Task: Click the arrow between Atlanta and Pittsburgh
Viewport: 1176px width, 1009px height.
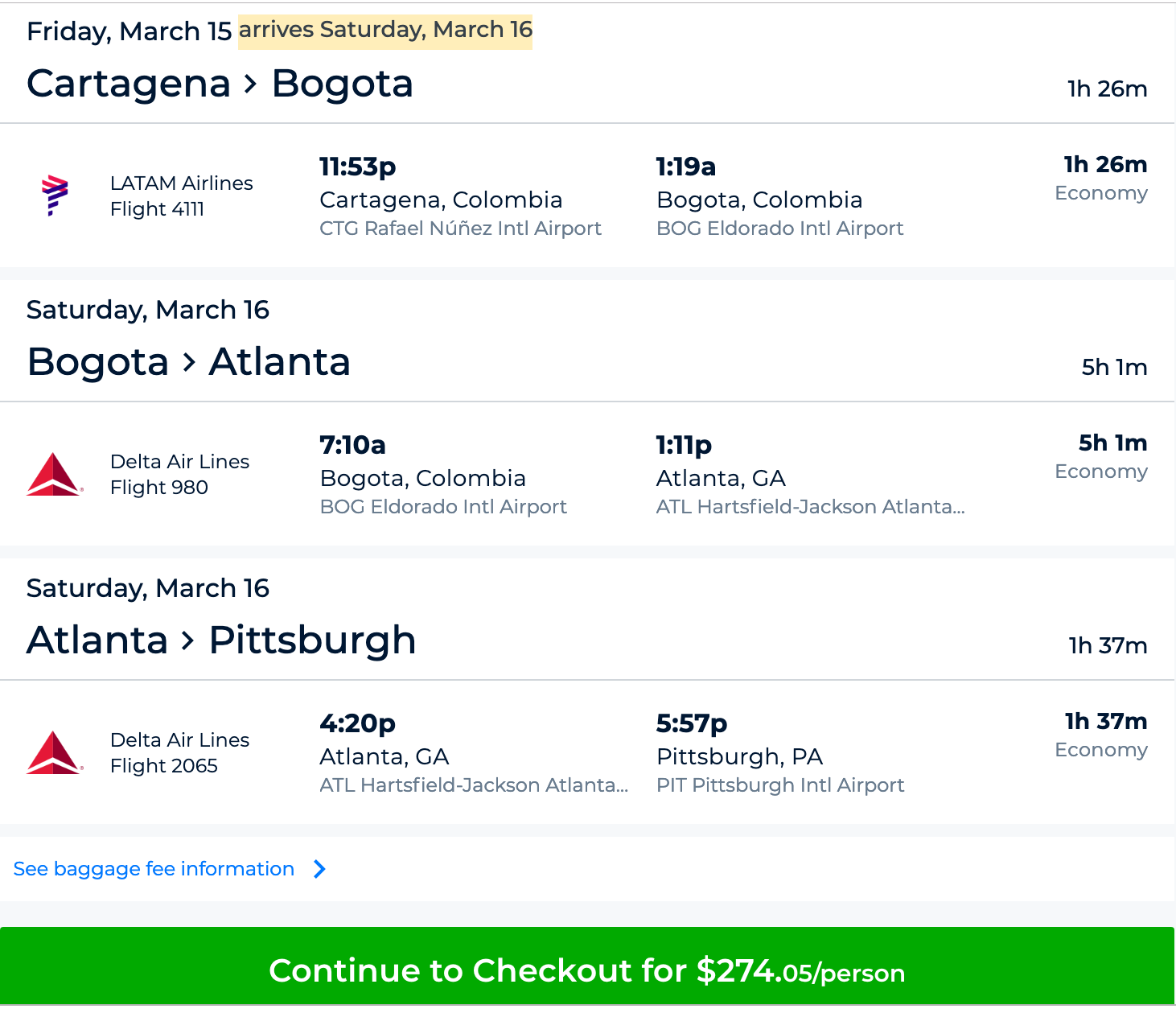Action: [x=188, y=640]
